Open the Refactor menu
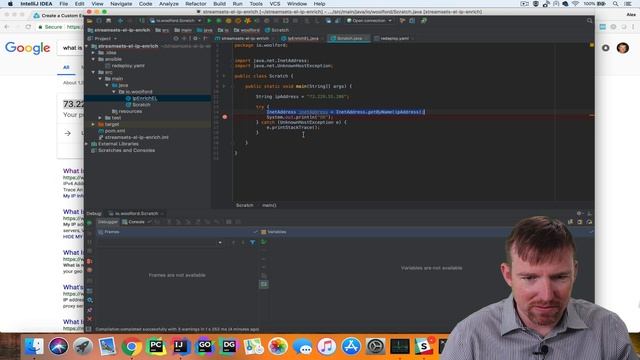The width and height of the screenshot is (640, 360). (196, 4)
